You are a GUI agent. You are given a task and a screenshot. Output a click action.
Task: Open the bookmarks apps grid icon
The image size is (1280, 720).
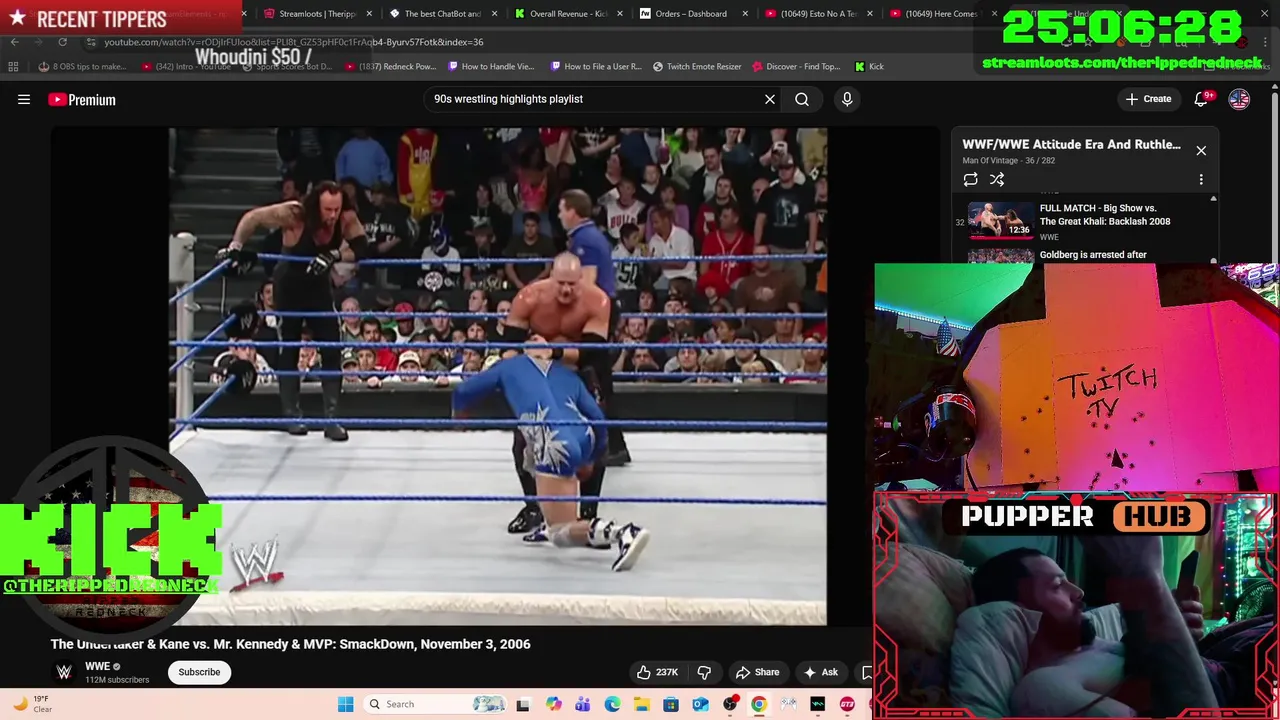click(13, 67)
